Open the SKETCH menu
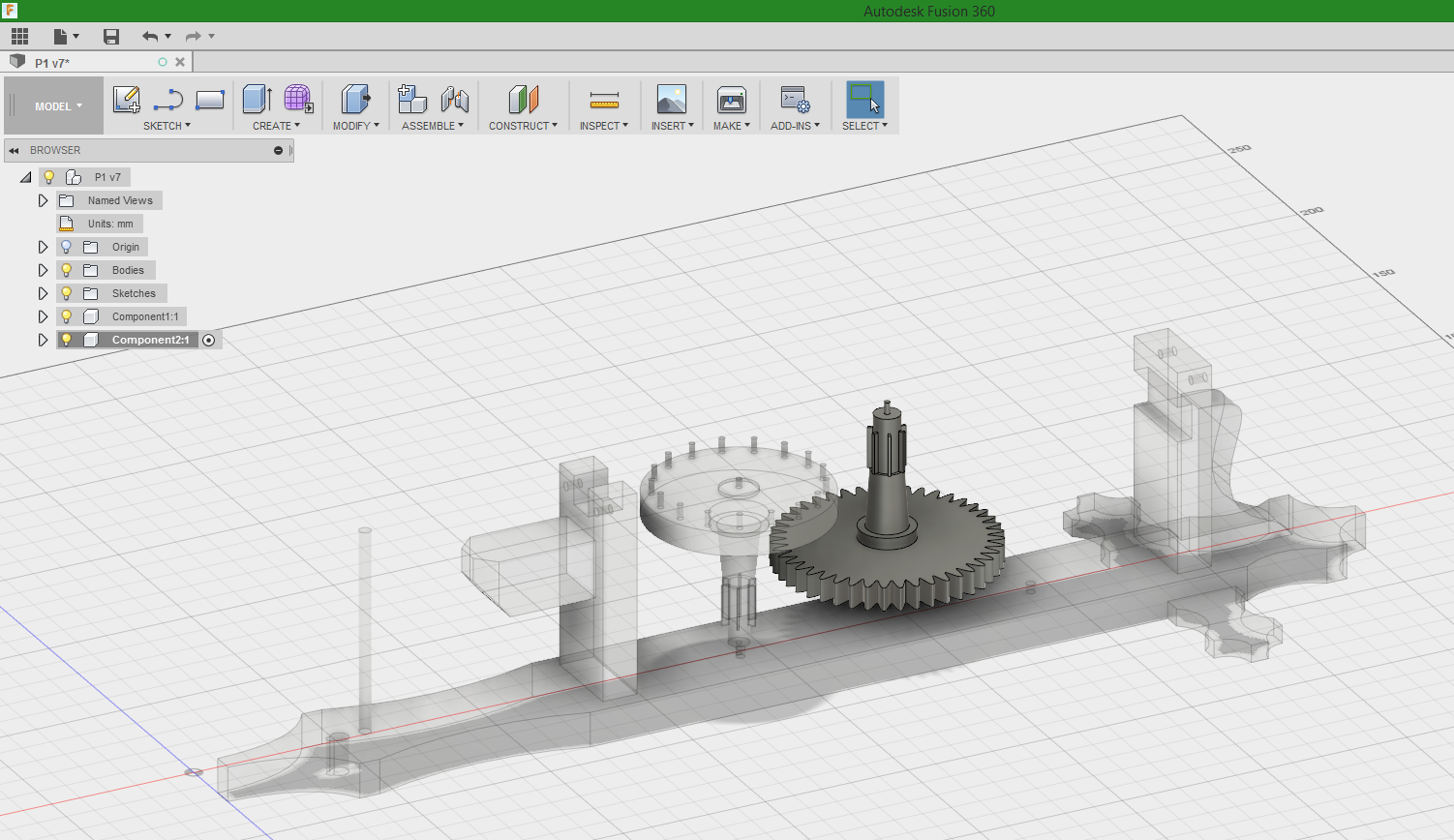Viewport: 1454px width, 840px height. 167,126
